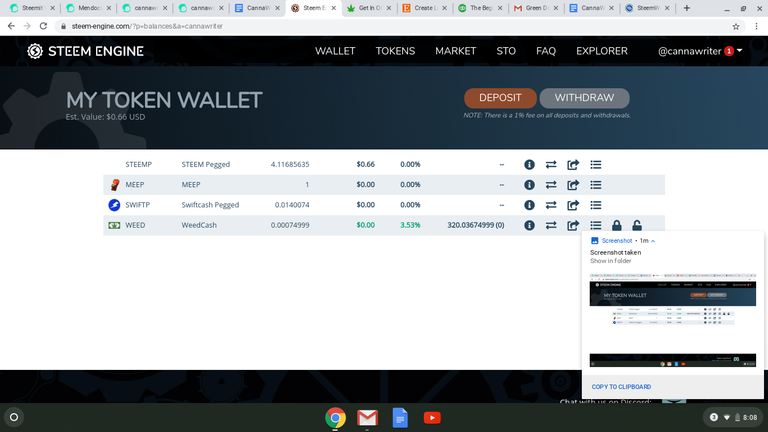Switch to the Get In browser tab
Image resolution: width=768 pixels, height=432 pixels.
369,8
